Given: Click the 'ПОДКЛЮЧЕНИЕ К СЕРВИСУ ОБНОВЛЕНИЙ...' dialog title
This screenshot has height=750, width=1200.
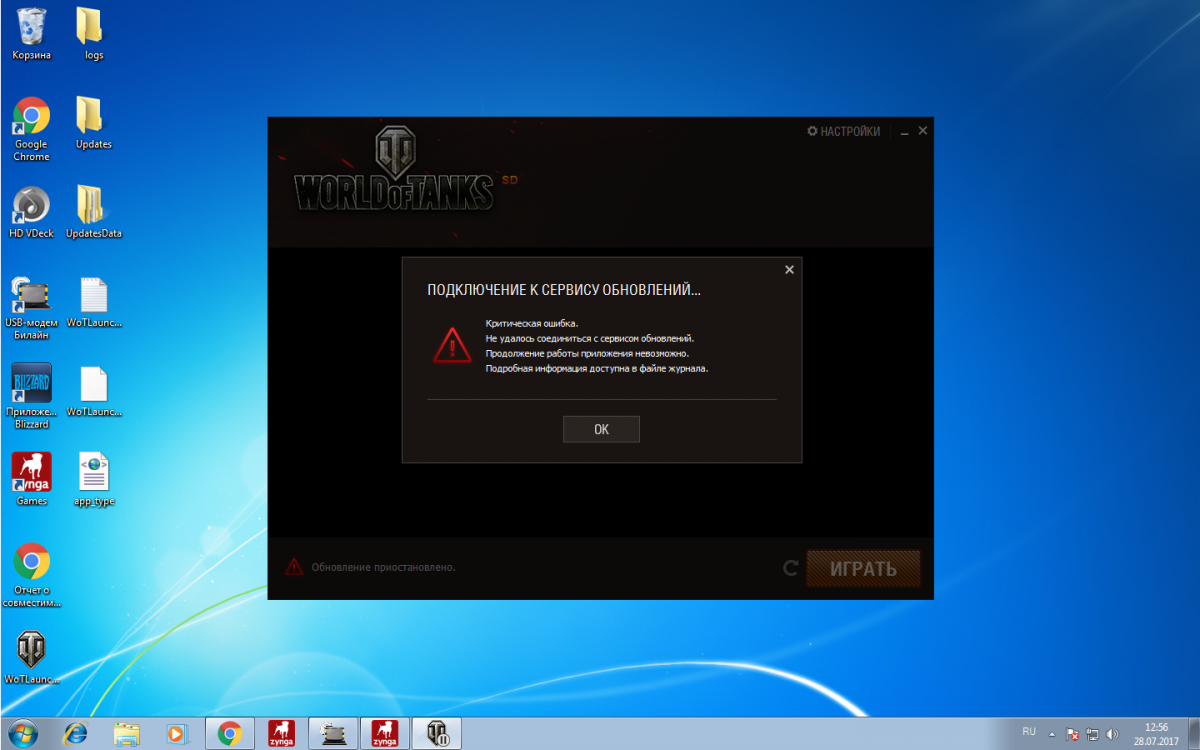Looking at the screenshot, I should pos(564,290).
